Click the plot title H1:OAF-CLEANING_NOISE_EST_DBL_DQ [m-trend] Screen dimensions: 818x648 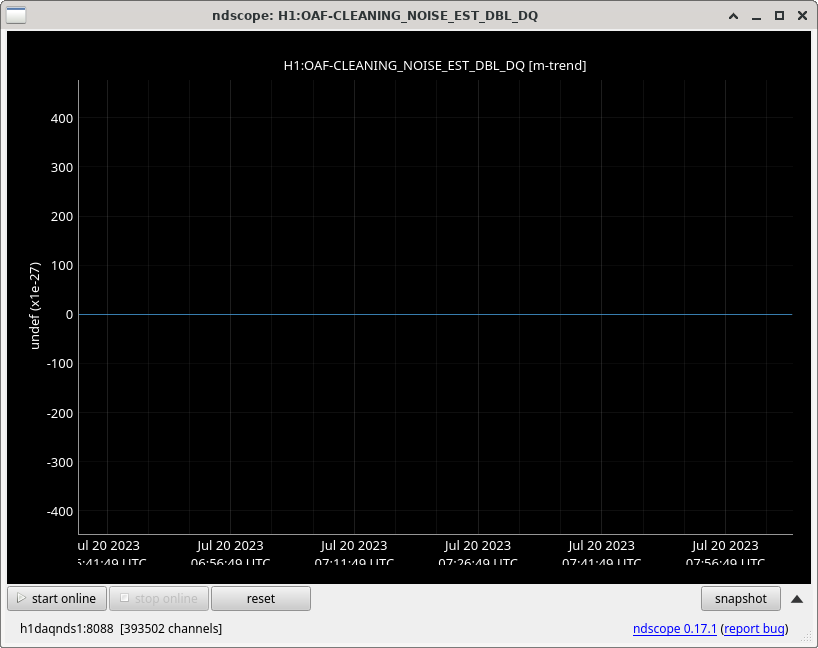[435, 65]
